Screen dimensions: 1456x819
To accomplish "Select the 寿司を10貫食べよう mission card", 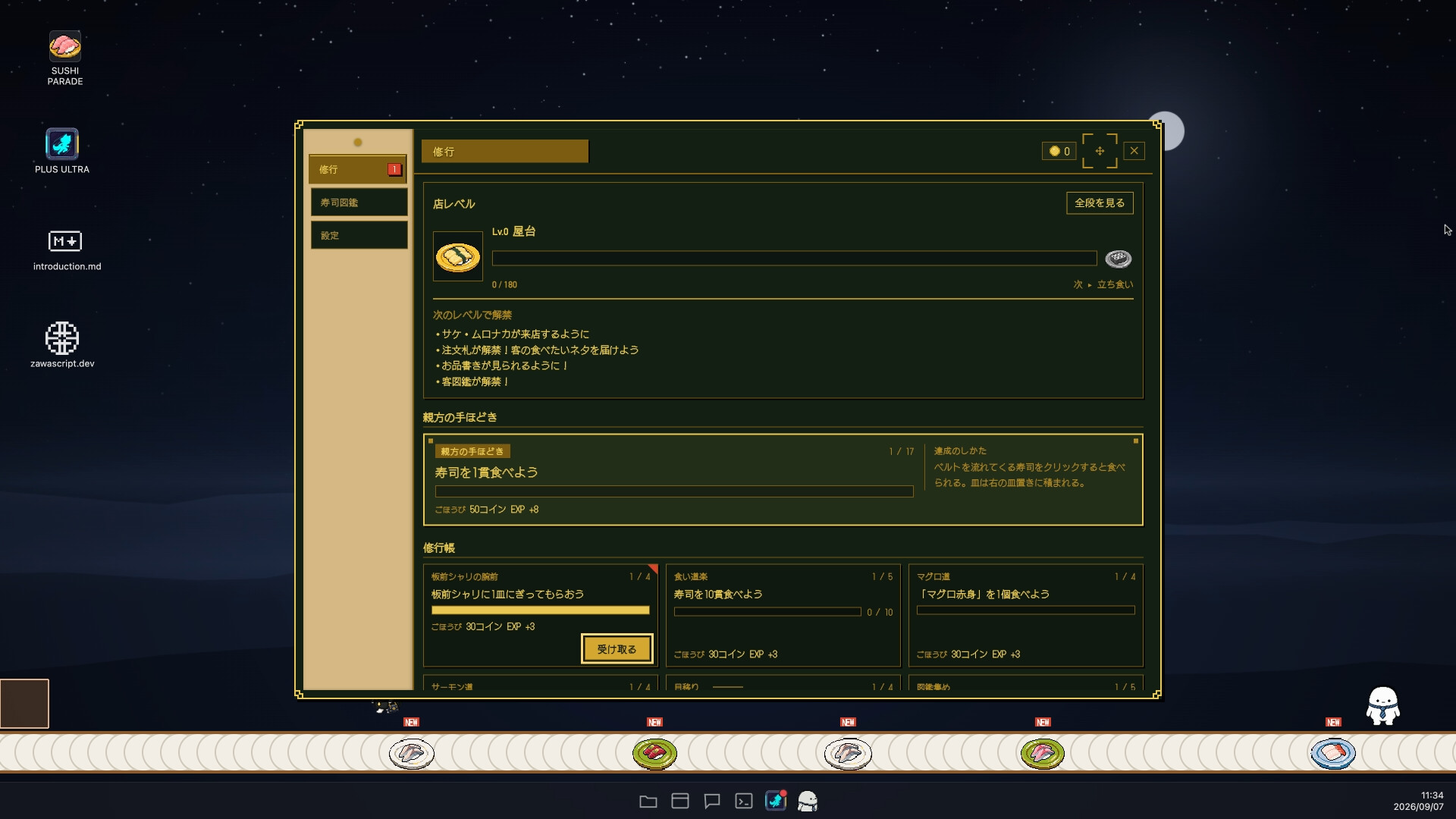I will click(783, 616).
